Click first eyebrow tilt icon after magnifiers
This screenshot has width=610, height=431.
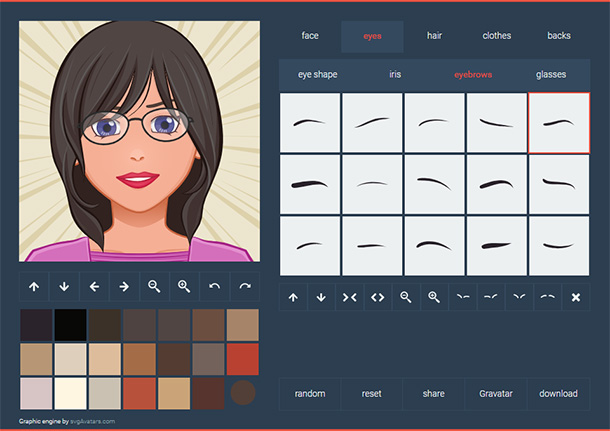coord(463,298)
